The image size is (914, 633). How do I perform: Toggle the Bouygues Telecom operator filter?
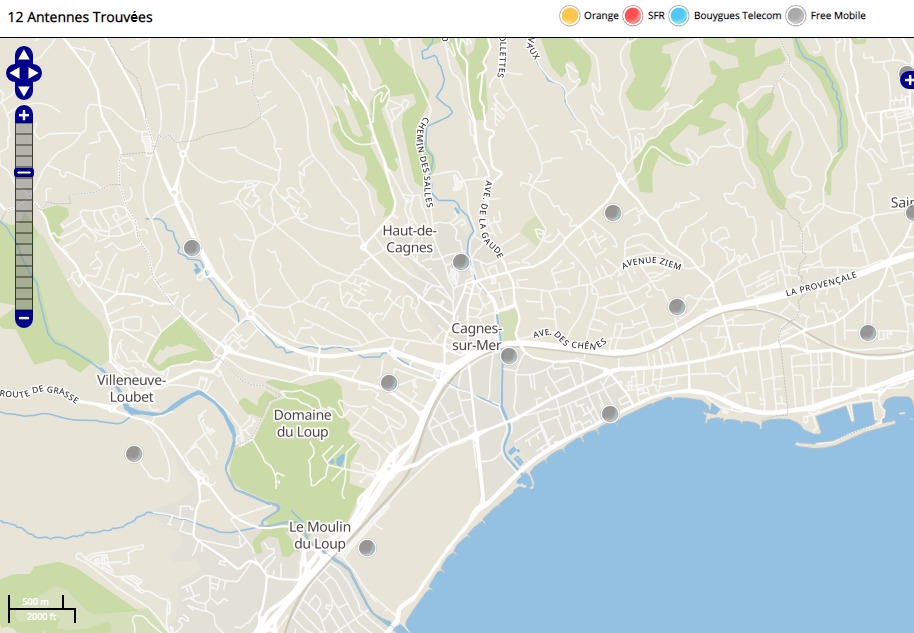coord(680,16)
